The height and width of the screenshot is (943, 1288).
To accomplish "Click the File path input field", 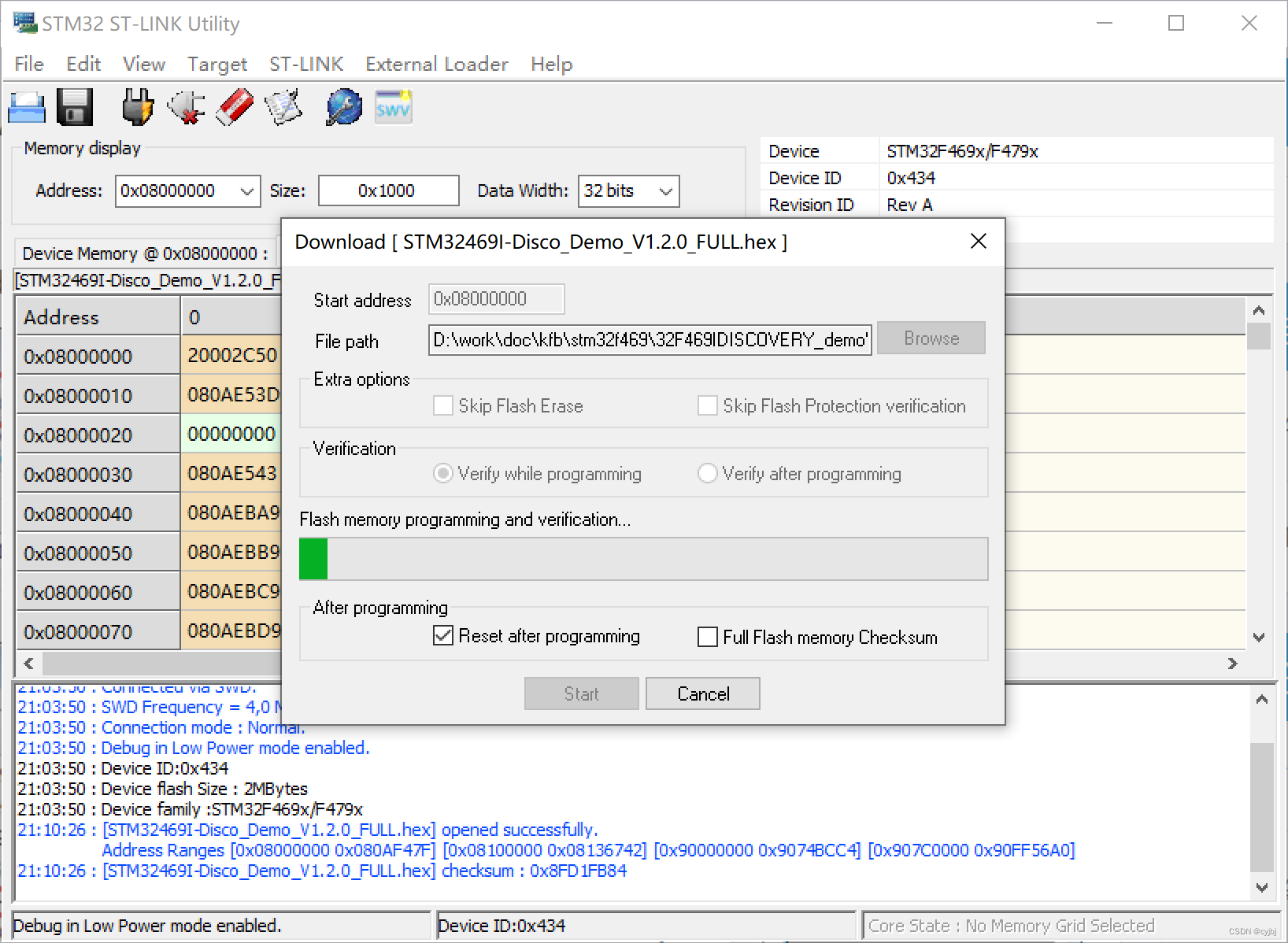I will (x=650, y=339).
